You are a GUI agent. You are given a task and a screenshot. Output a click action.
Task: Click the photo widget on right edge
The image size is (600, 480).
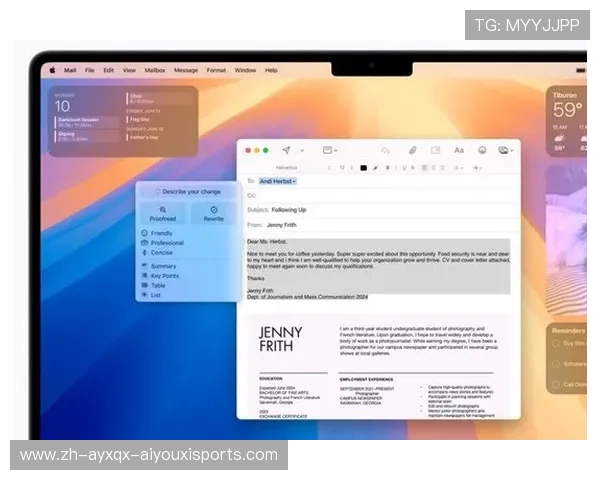click(566, 240)
